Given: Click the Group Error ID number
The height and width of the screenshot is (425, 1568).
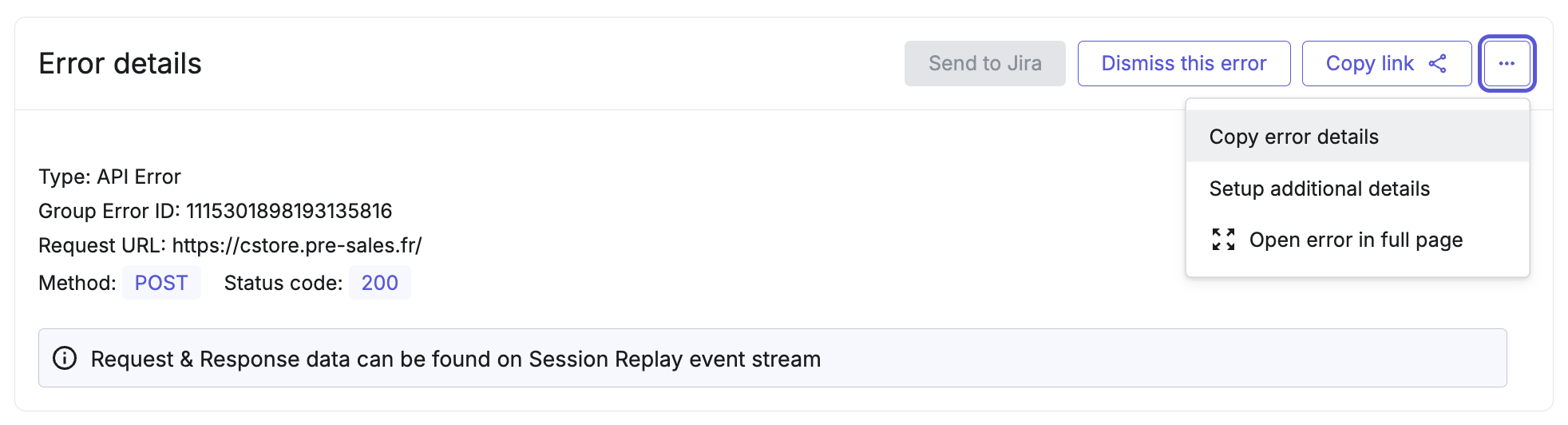Looking at the screenshot, I should tap(289, 211).
